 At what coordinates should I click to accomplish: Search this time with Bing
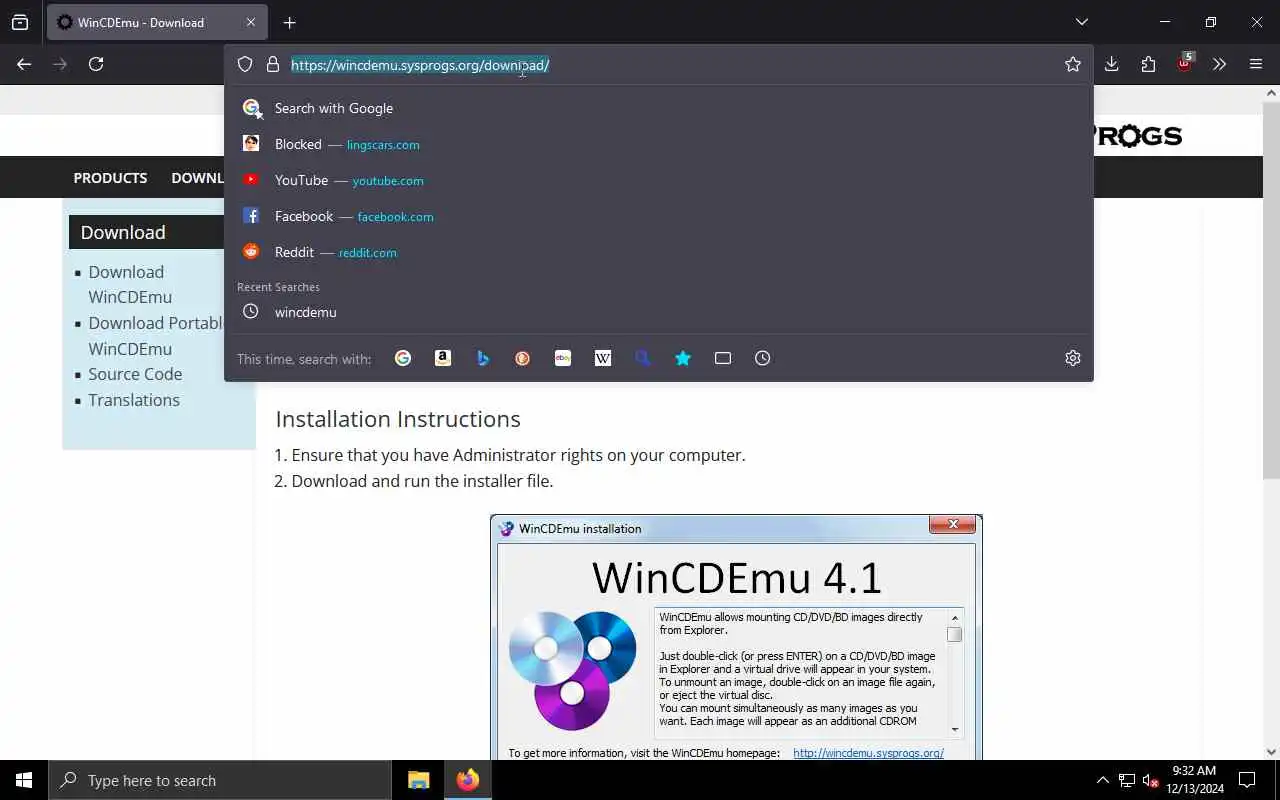(483, 358)
